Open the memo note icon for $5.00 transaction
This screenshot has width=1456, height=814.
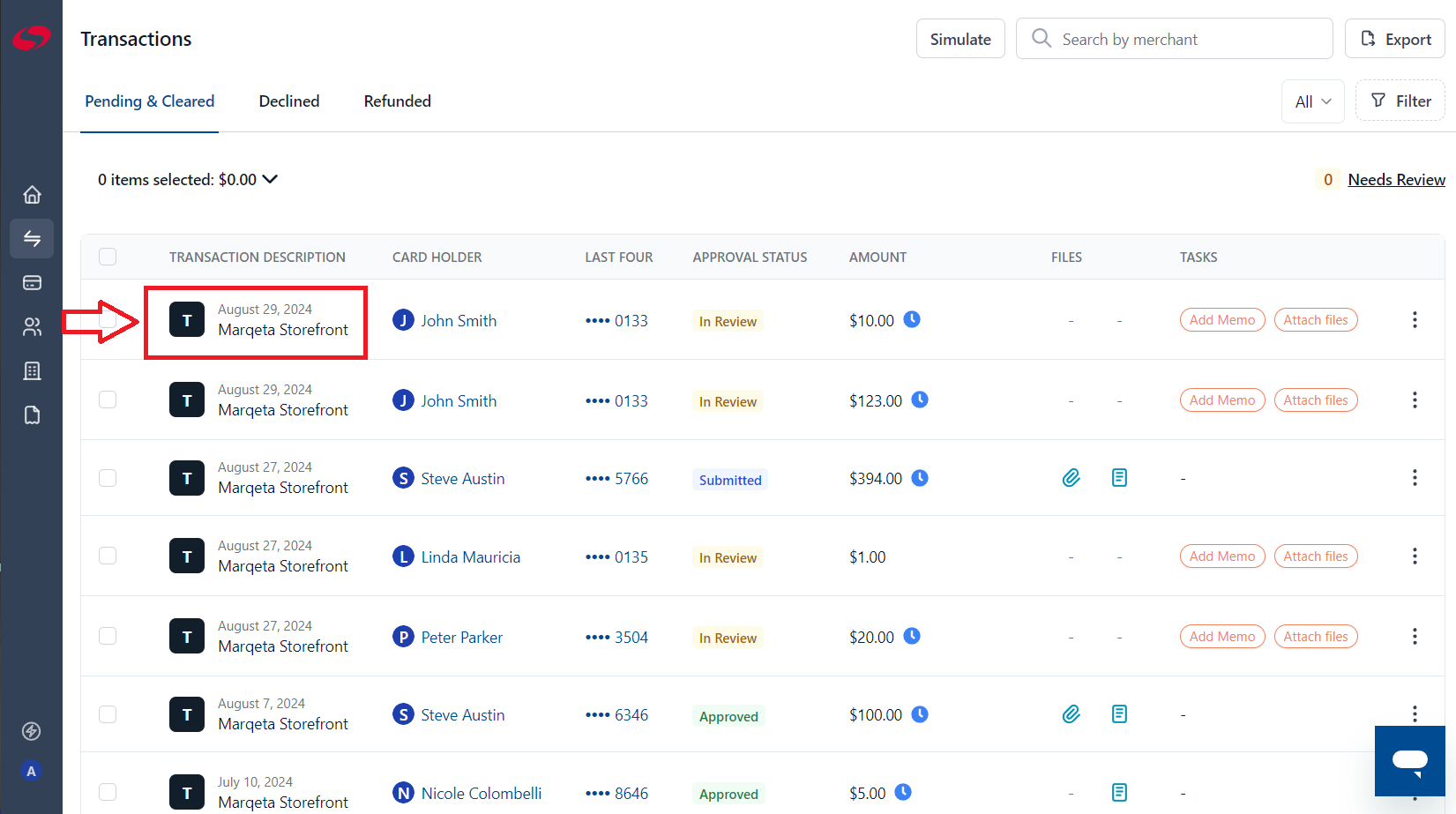(1119, 792)
